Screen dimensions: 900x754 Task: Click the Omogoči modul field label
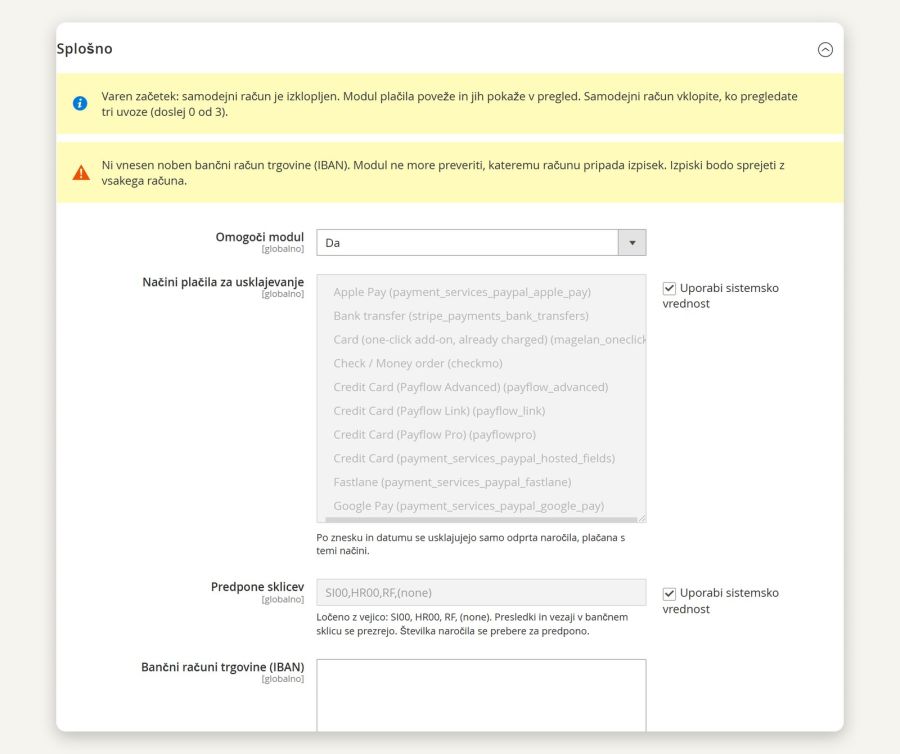(x=259, y=237)
